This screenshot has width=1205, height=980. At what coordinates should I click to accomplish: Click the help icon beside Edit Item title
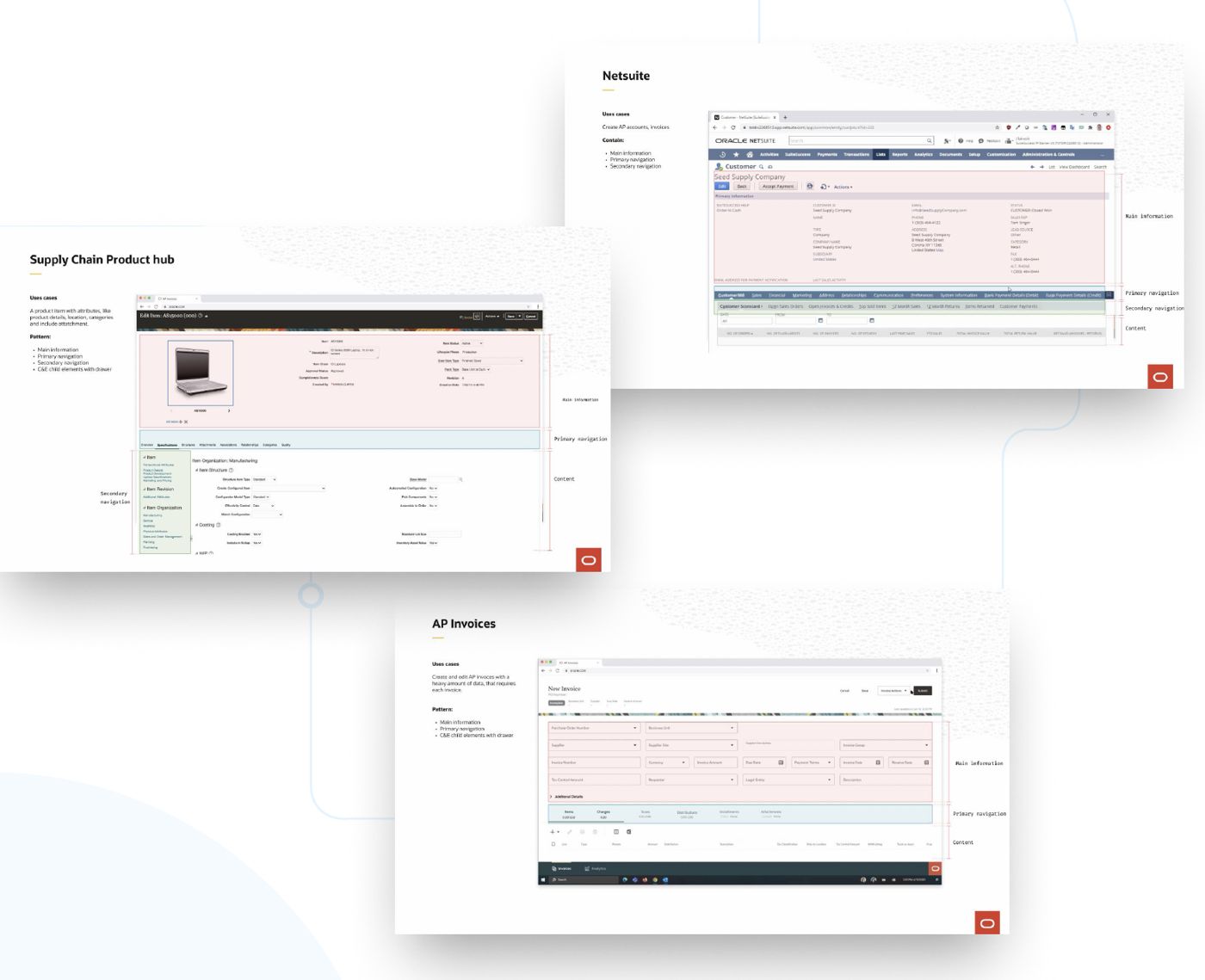(x=200, y=316)
